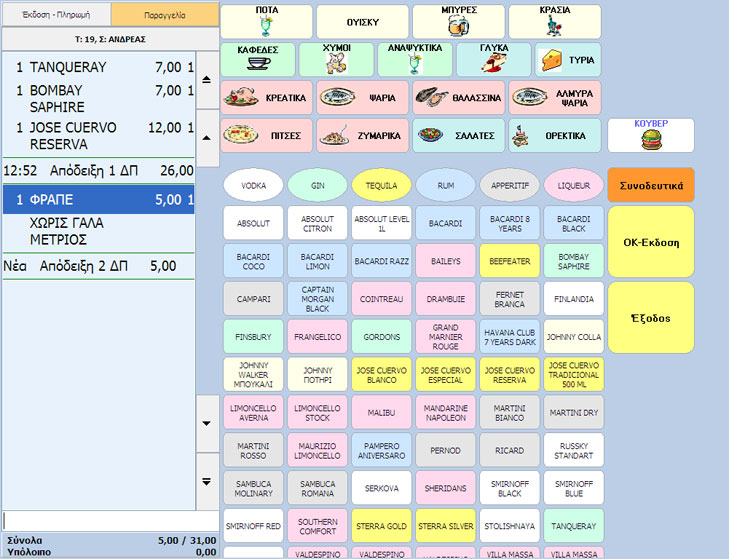This screenshot has height=559, width=729.
Task: Jump to bottom of order list
Action: [x=206, y=481]
